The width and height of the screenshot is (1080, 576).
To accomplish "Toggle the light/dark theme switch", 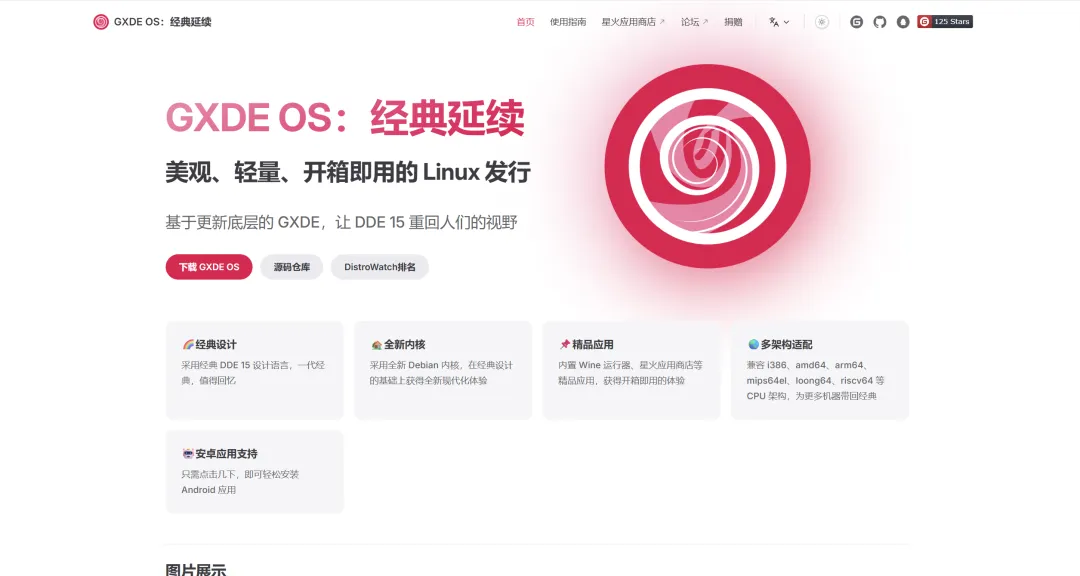I will click(822, 22).
